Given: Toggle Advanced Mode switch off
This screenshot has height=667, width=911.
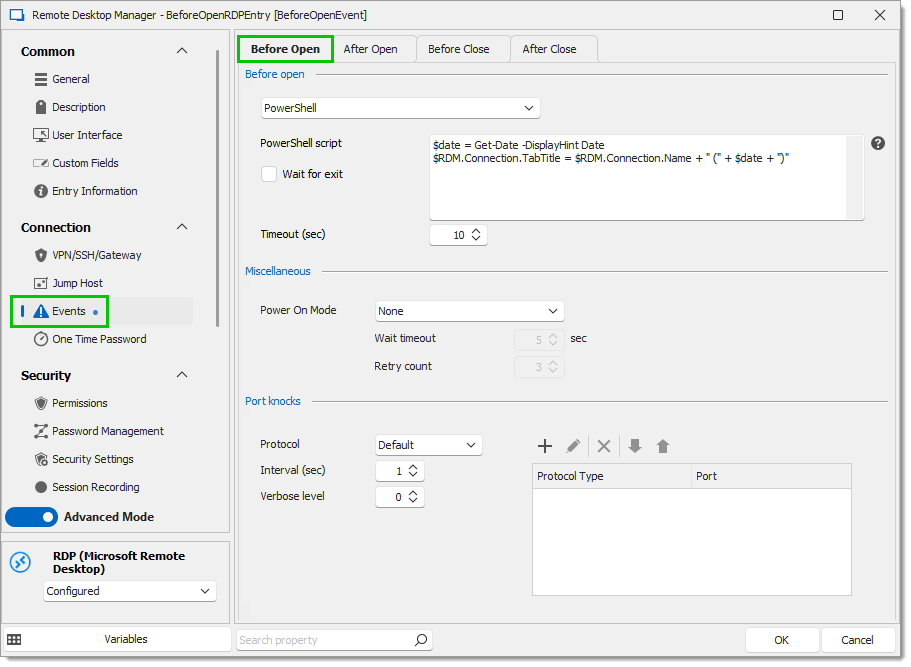Looking at the screenshot, I should click(x=31, y=517).
